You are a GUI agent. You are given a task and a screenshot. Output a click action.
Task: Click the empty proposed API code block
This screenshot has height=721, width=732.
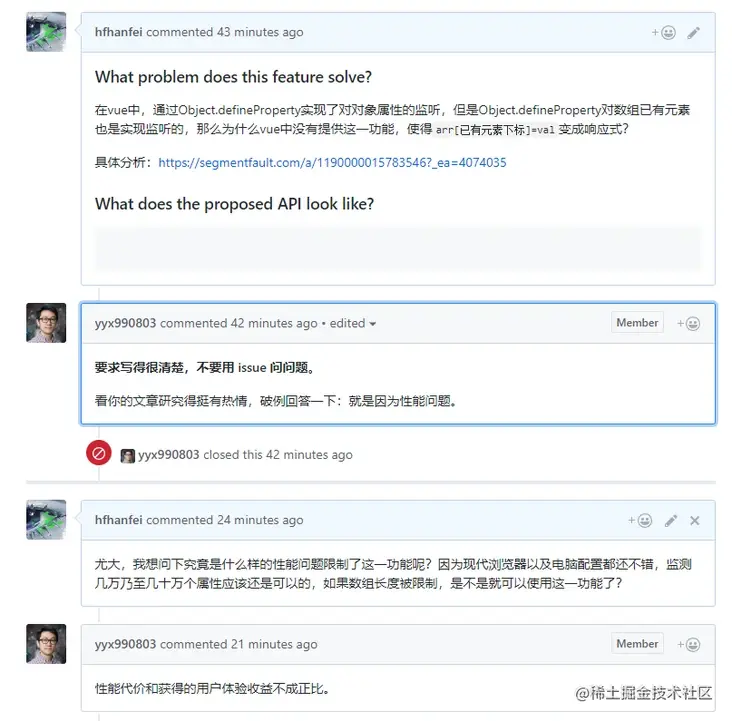click(x=398, y=249)
